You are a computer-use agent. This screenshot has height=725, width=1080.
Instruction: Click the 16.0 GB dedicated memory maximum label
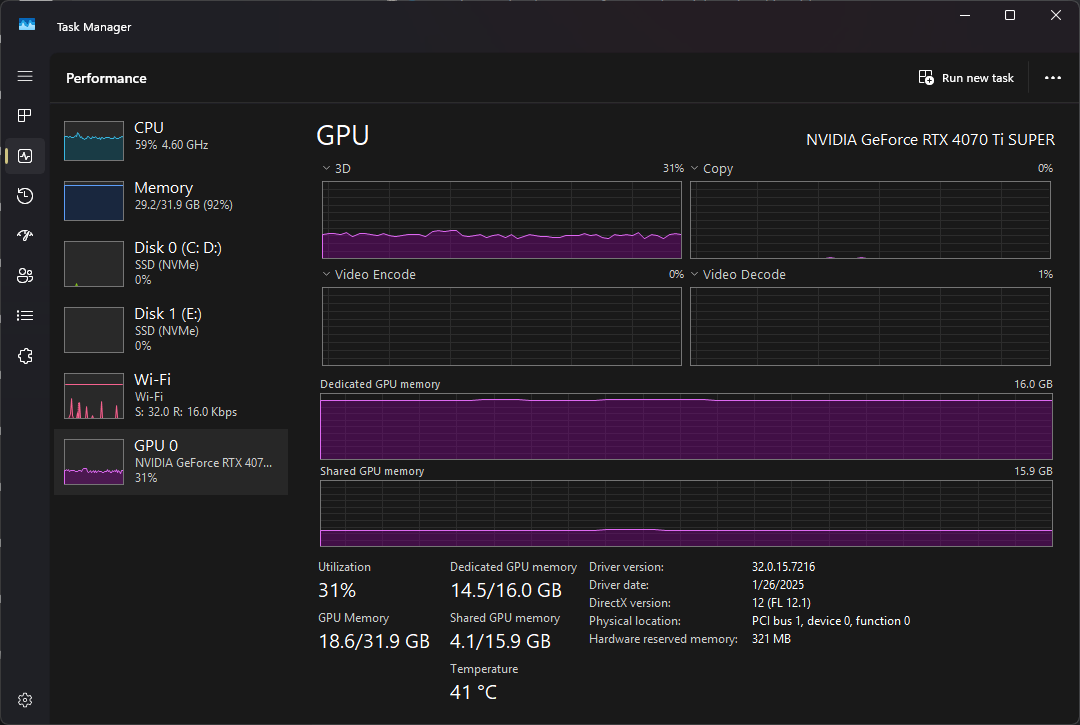coord(1033,384)
